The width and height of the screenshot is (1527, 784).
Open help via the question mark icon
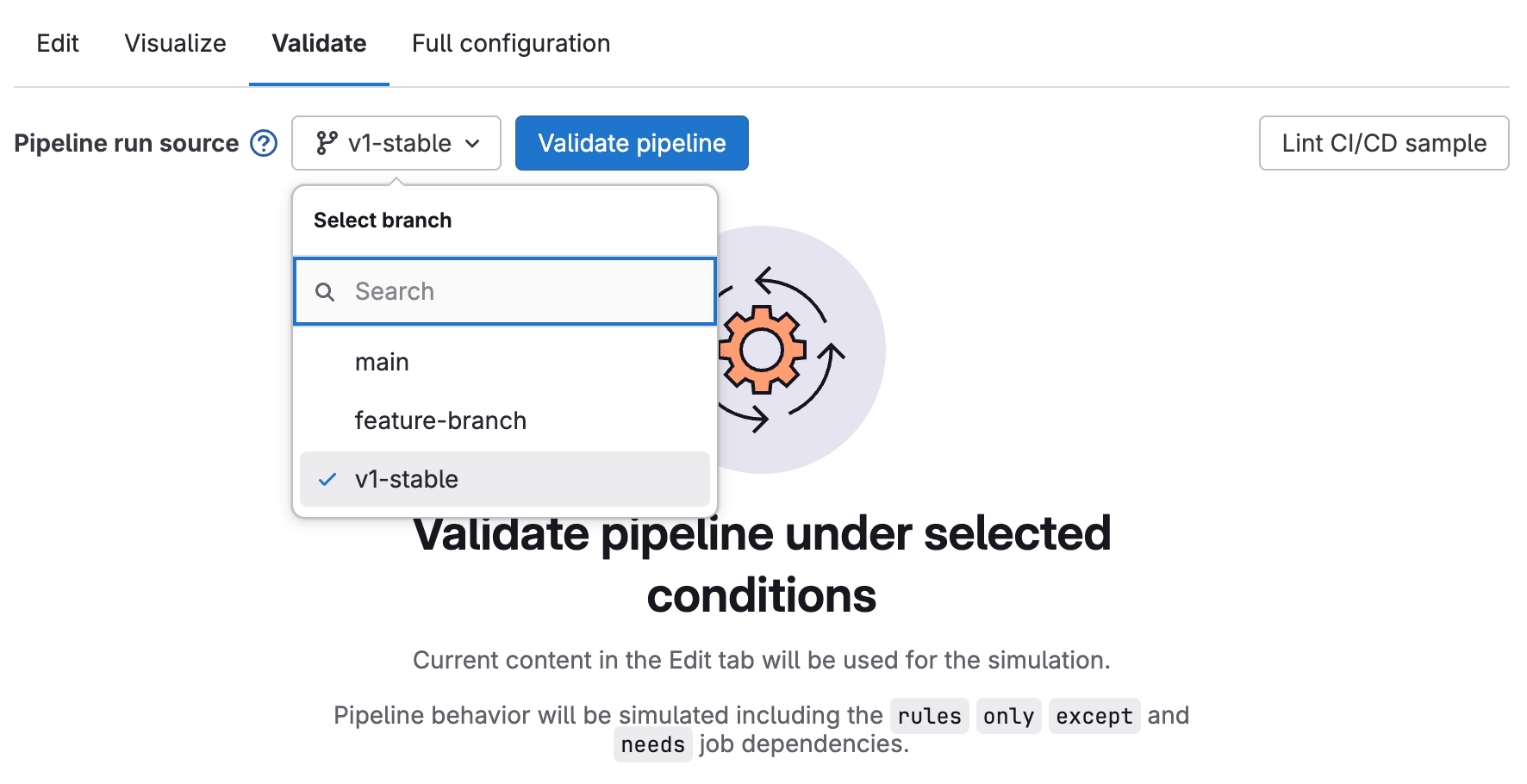click(264, 143)
